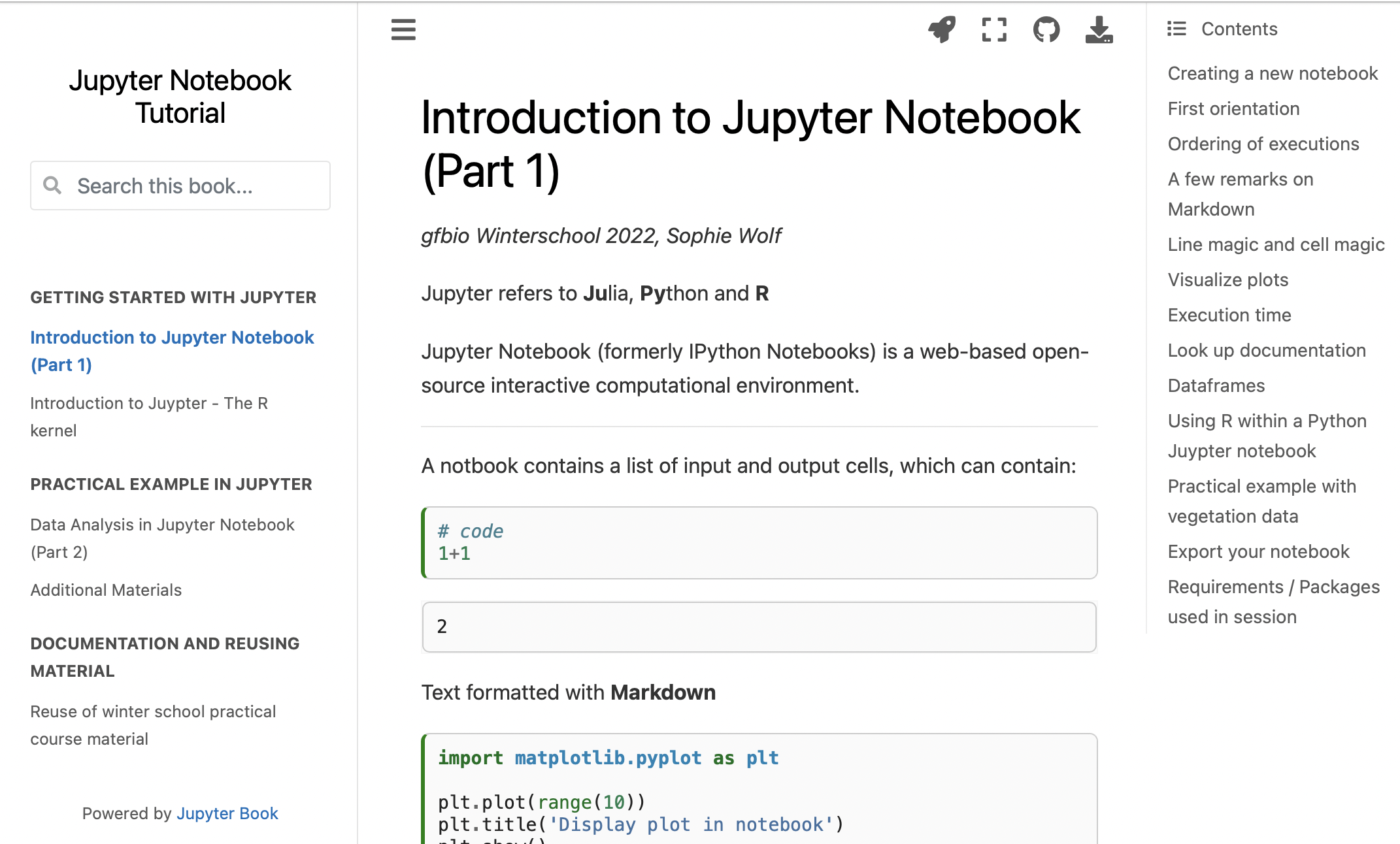Toggle the sidebar with the hamburger menu icon
The image size is (1400, 844).
403,29
